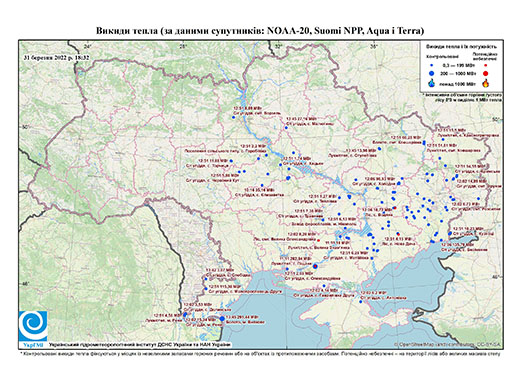
Task: Click the map title mentioning NOAA-20
Action: (x=260, y=31)
